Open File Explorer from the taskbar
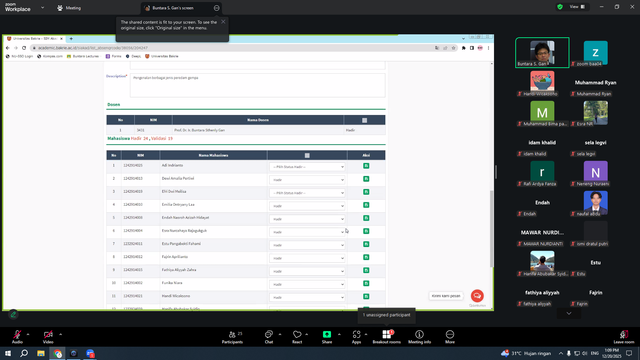The height and width of the screenshot is (360, 640). pos(41,353)
